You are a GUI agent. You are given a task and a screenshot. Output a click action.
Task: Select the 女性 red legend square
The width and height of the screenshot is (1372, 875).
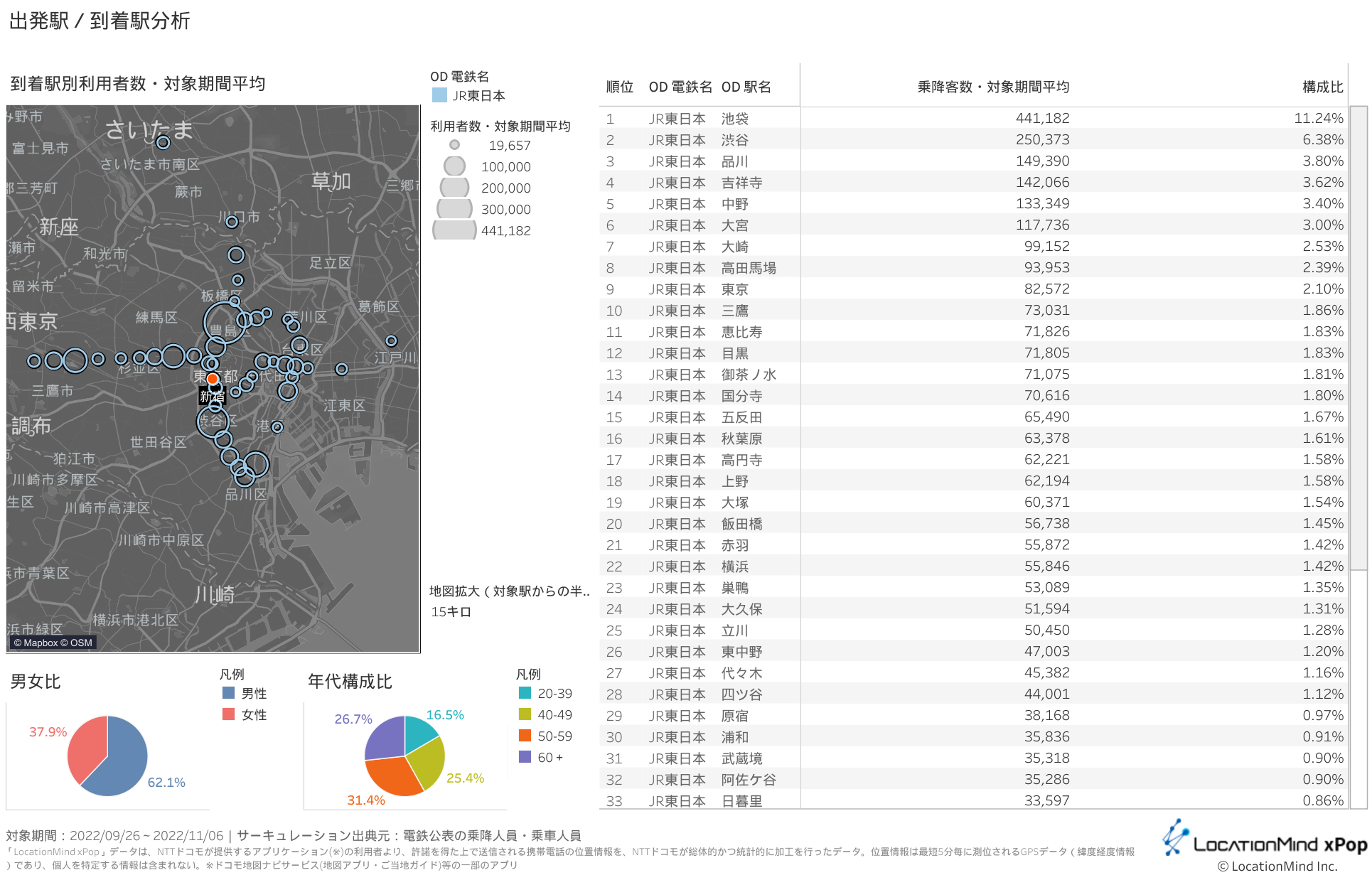229,714
